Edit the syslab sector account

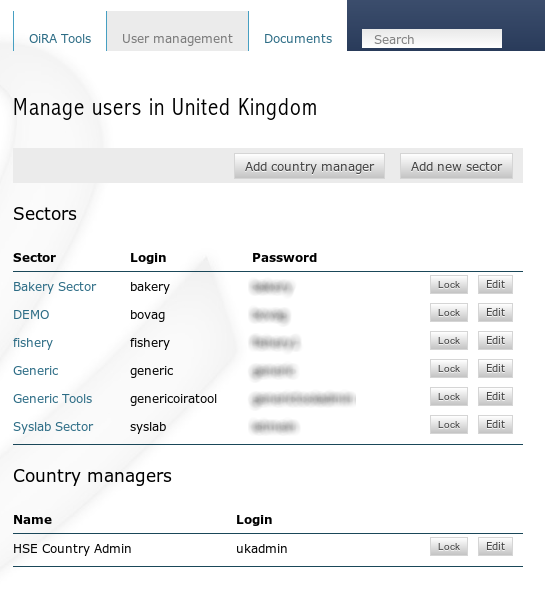495,424
